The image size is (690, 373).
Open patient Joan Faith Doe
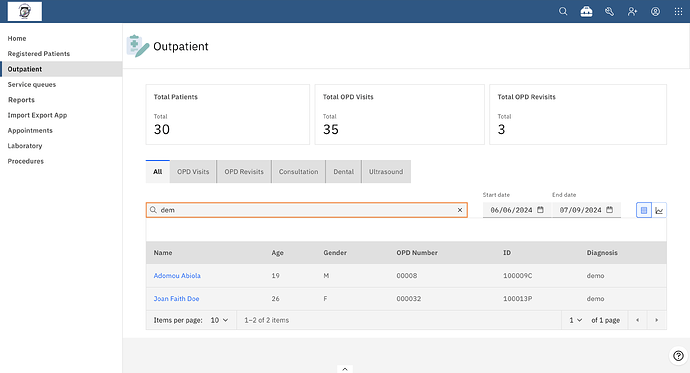(176, 299)
